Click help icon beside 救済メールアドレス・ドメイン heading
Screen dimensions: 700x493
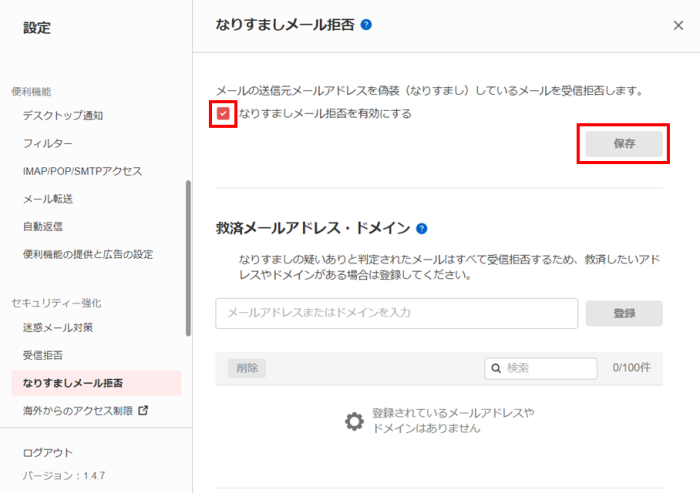click(422, 228)
